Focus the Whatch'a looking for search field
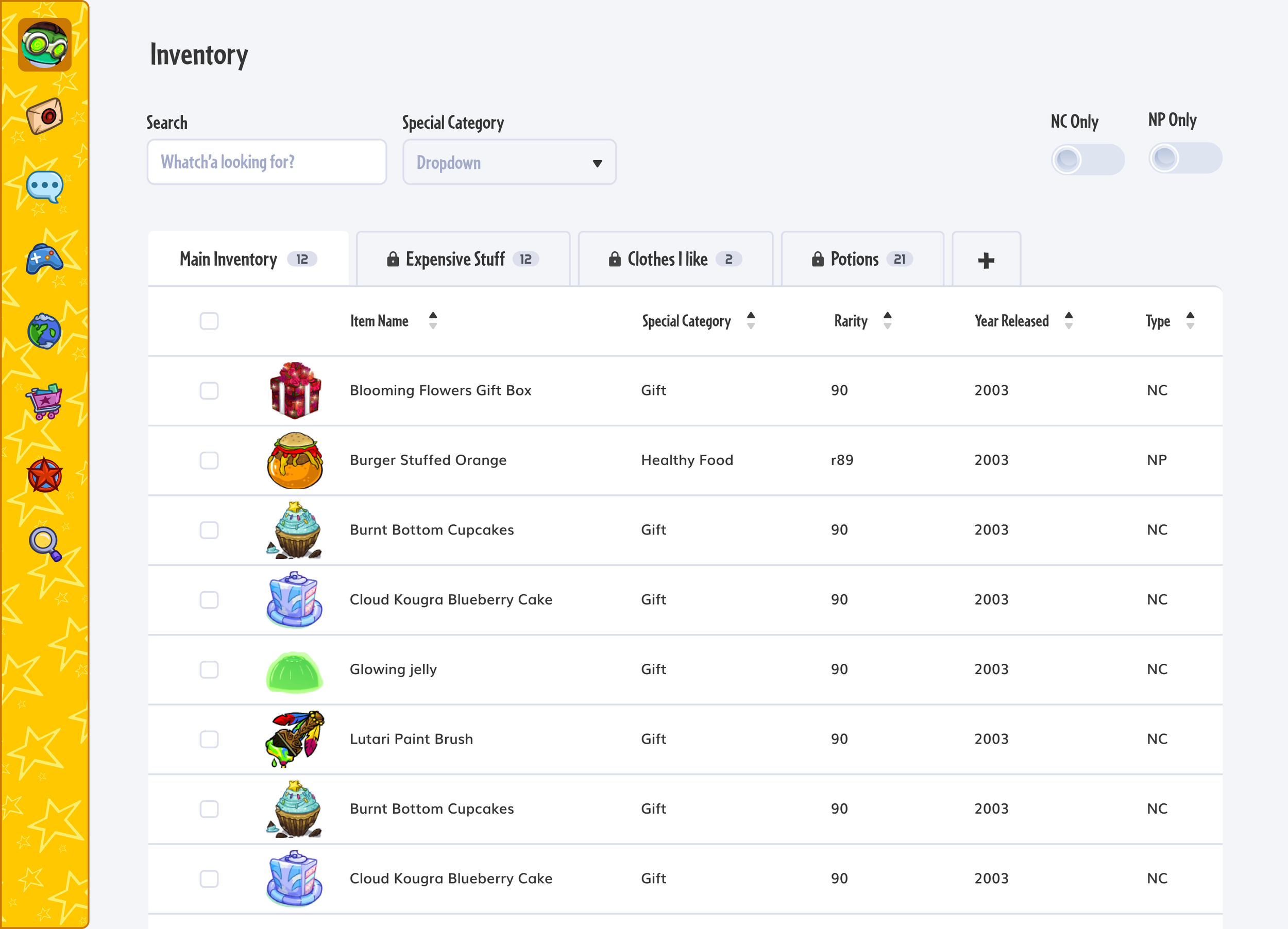This screenshot has width=1288, height=929. (x=266, y=162)
